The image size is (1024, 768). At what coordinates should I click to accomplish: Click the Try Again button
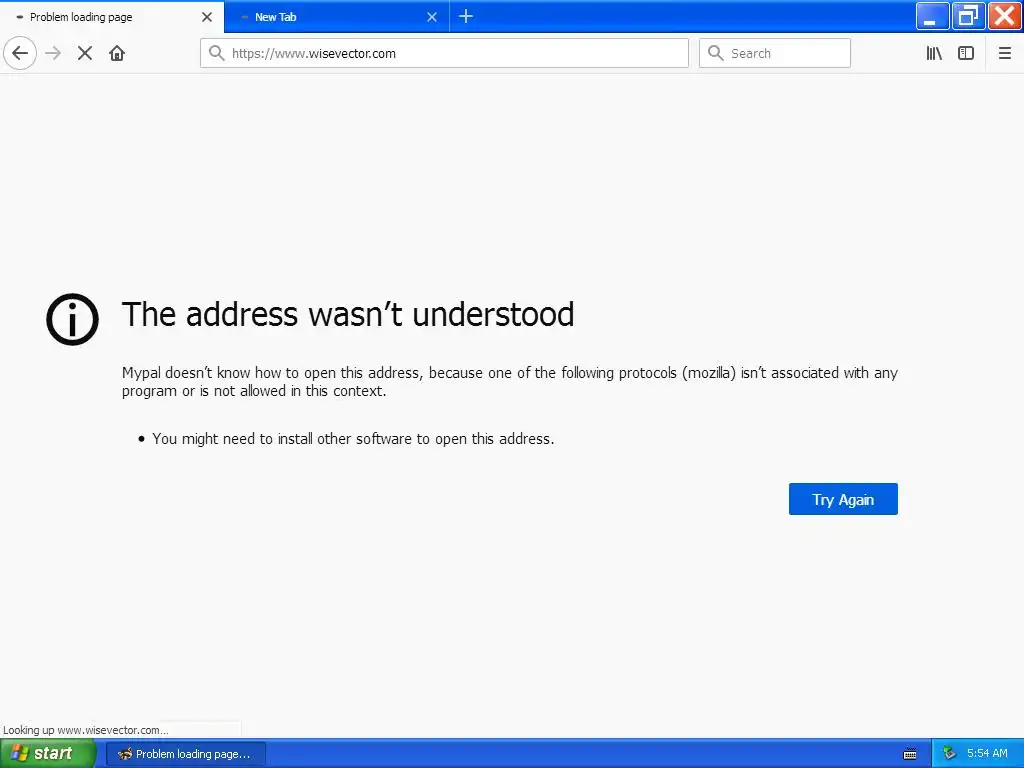point(843,499)
